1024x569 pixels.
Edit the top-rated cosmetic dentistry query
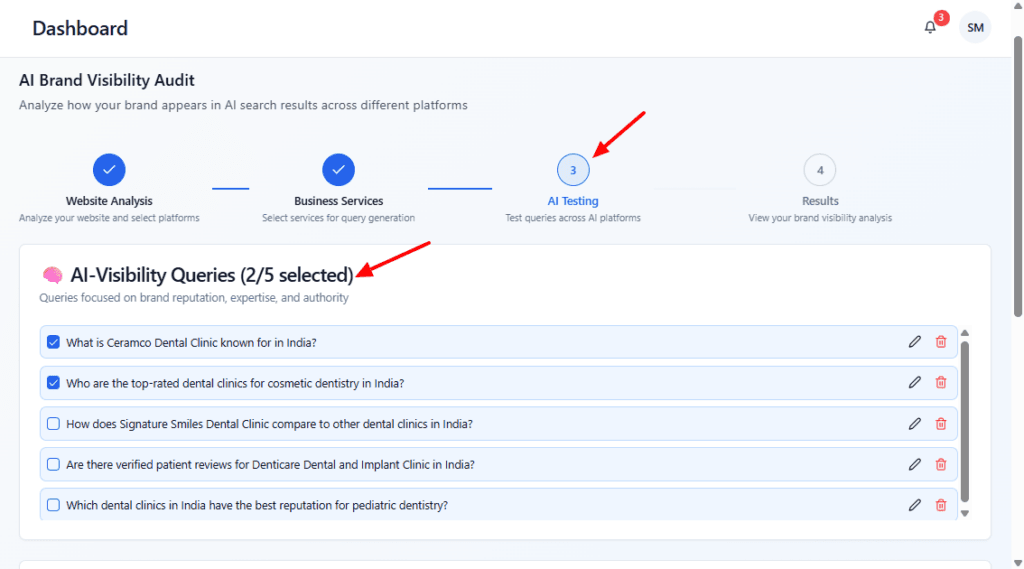pyautogui.click(x=914, y=383)
